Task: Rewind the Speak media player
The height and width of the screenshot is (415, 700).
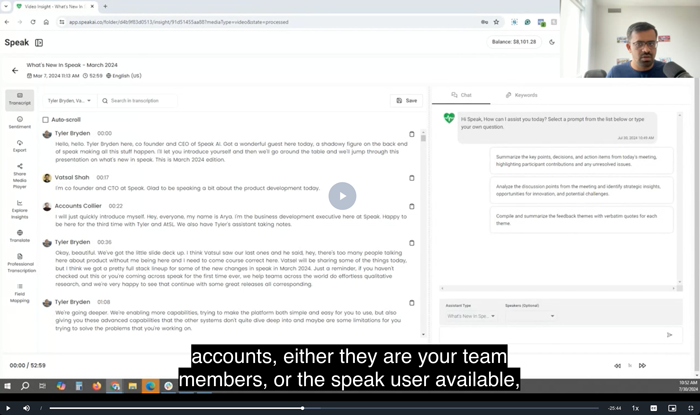Action: coord(617,365)
